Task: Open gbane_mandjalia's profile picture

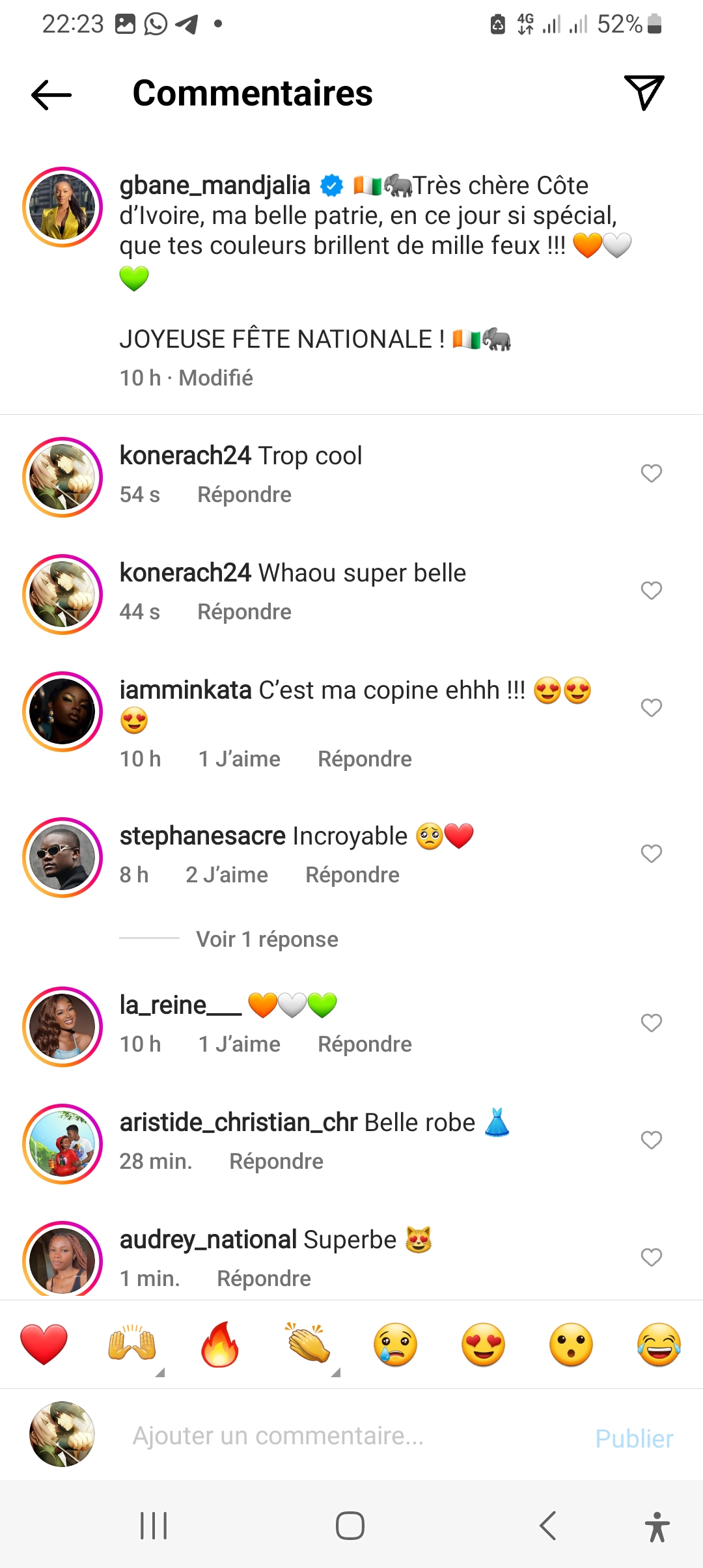Action: [62, 208]
